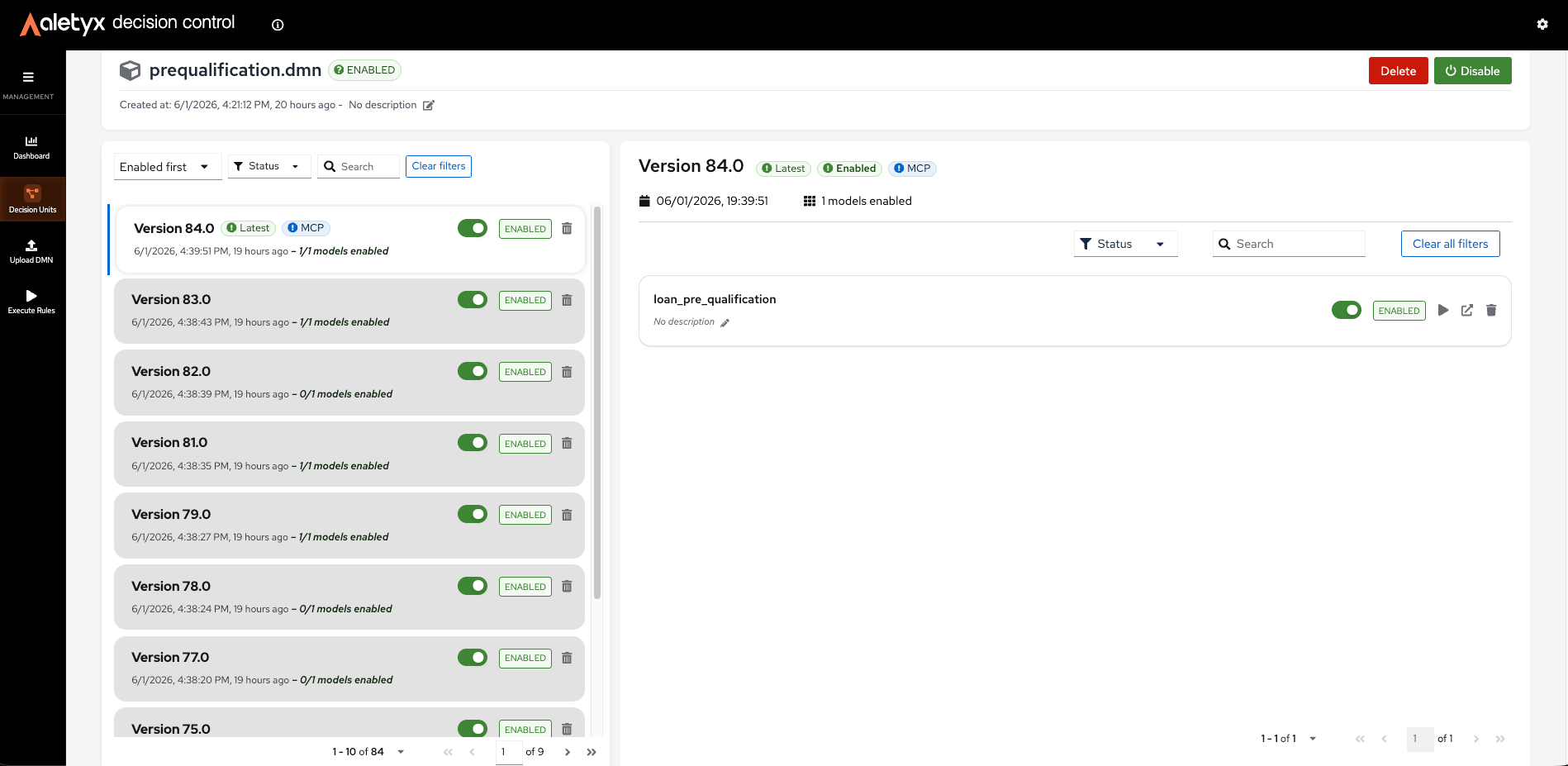This screenshot has width=1568, height=766.
Task: Select the Version 78.0 card
Action: pos(349,597)
